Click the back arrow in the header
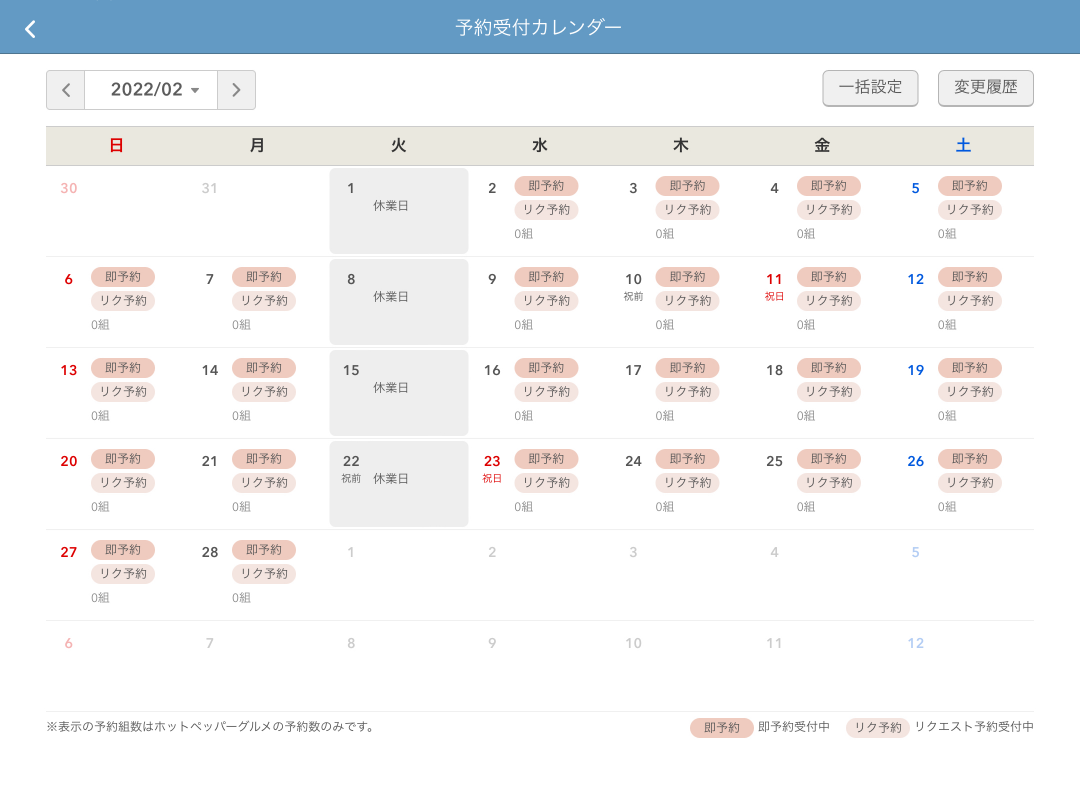The width and height of the screenshot is (1080, 794). 30,27
